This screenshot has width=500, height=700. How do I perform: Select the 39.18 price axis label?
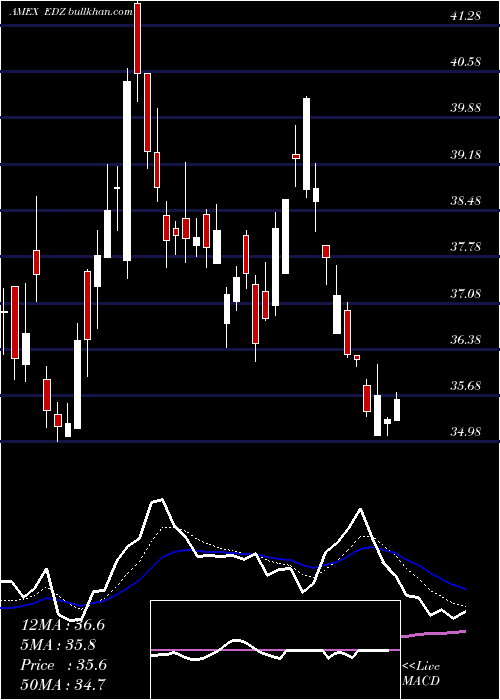[465, 155]
